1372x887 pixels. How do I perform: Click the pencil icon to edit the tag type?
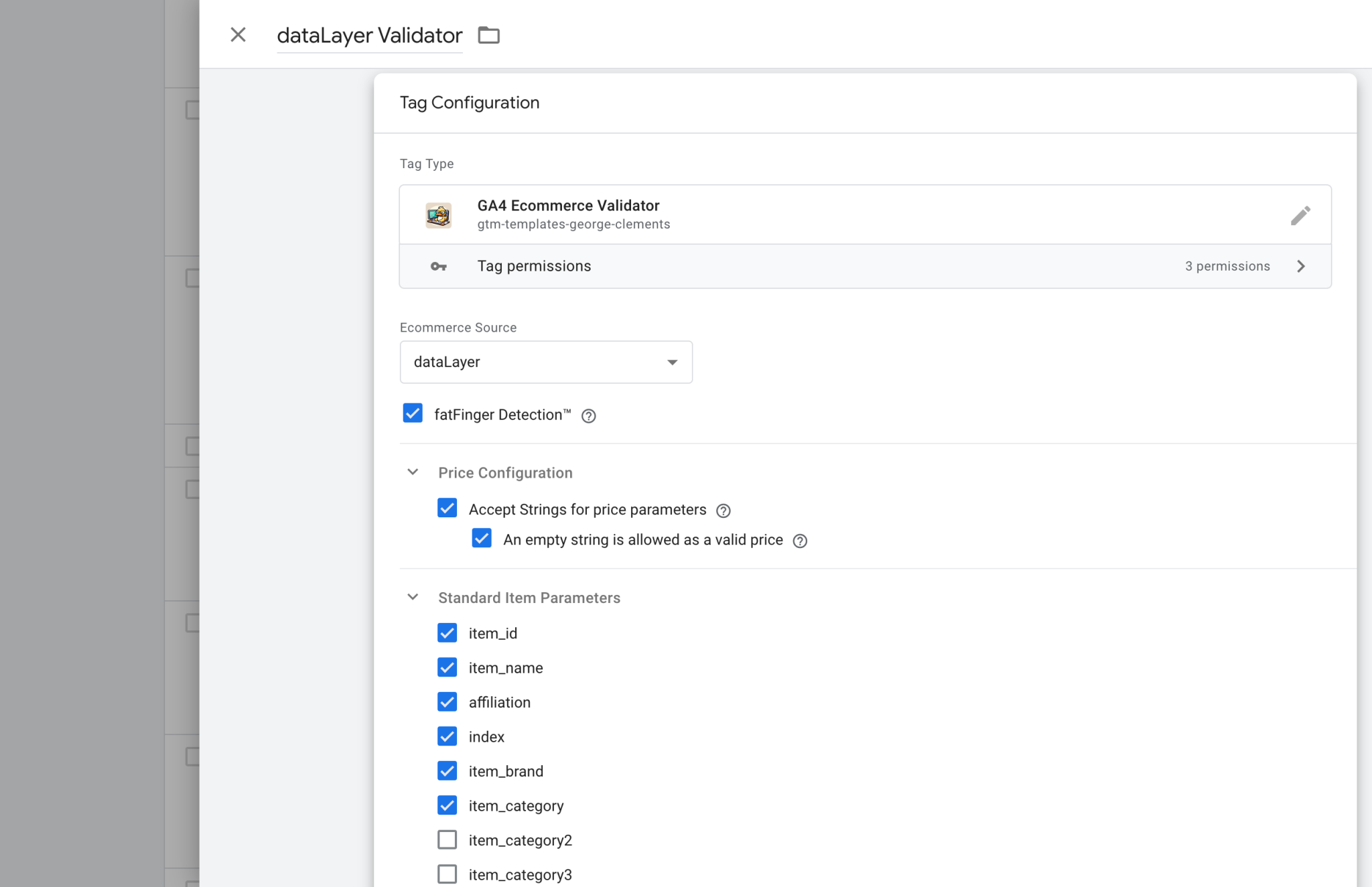(x=1300, y=215)
